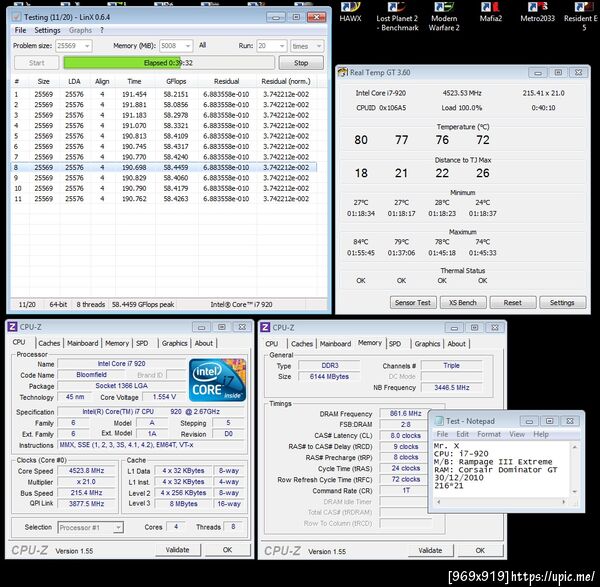Click the left CPU-Z window title icon
The width and height of the screenshot is (600, 587).
12,327
